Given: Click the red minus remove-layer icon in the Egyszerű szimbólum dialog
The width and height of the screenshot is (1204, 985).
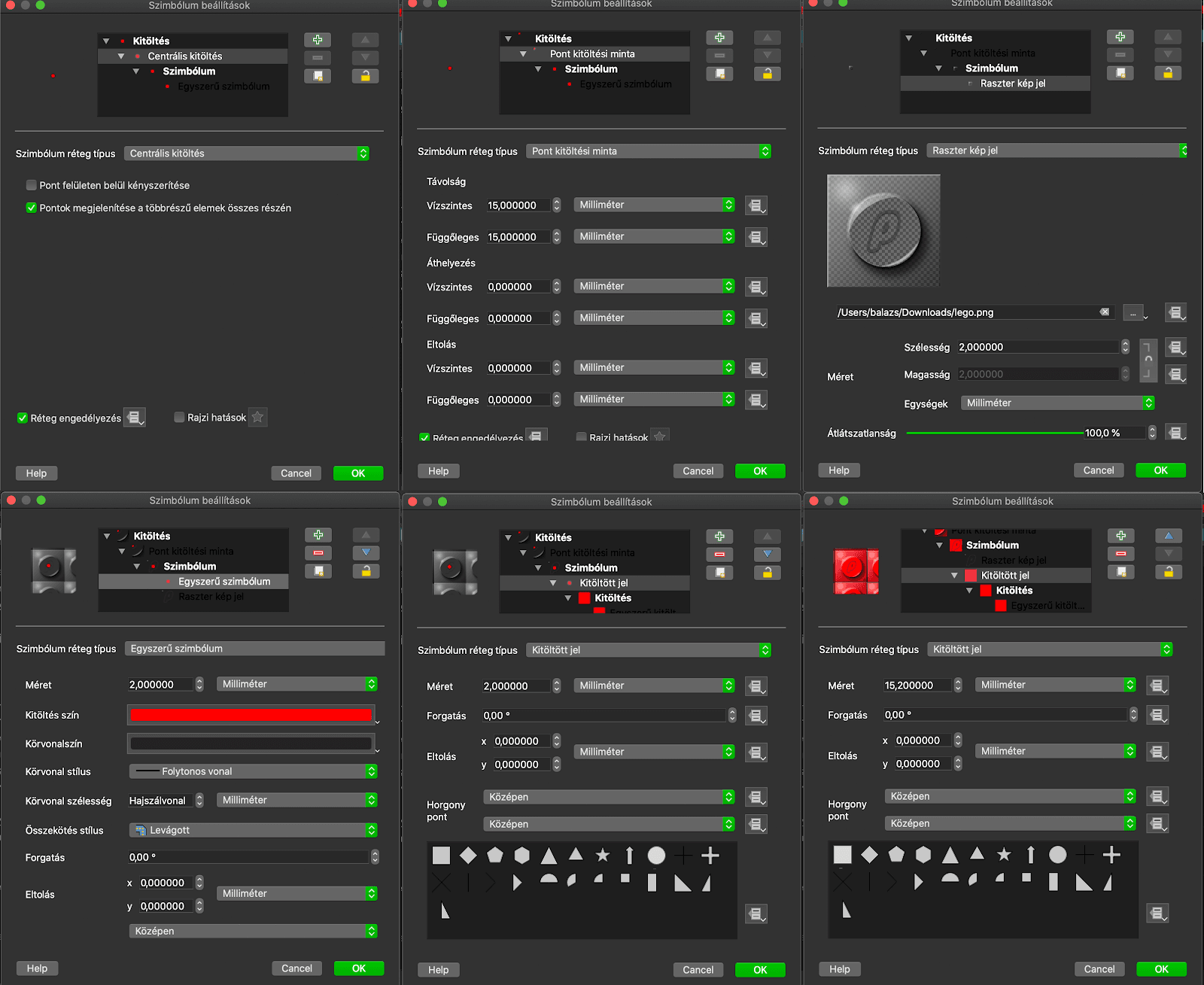Looking at the screenshot, I should (318, 553).
